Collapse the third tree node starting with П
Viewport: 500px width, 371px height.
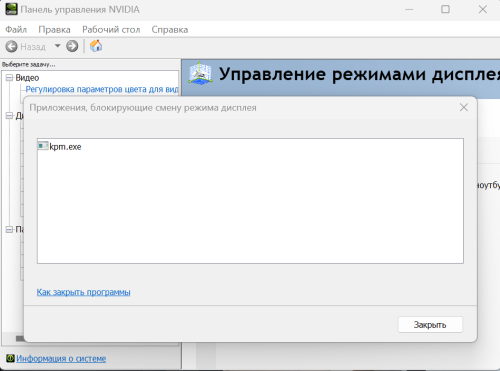[x=9, y=229]
